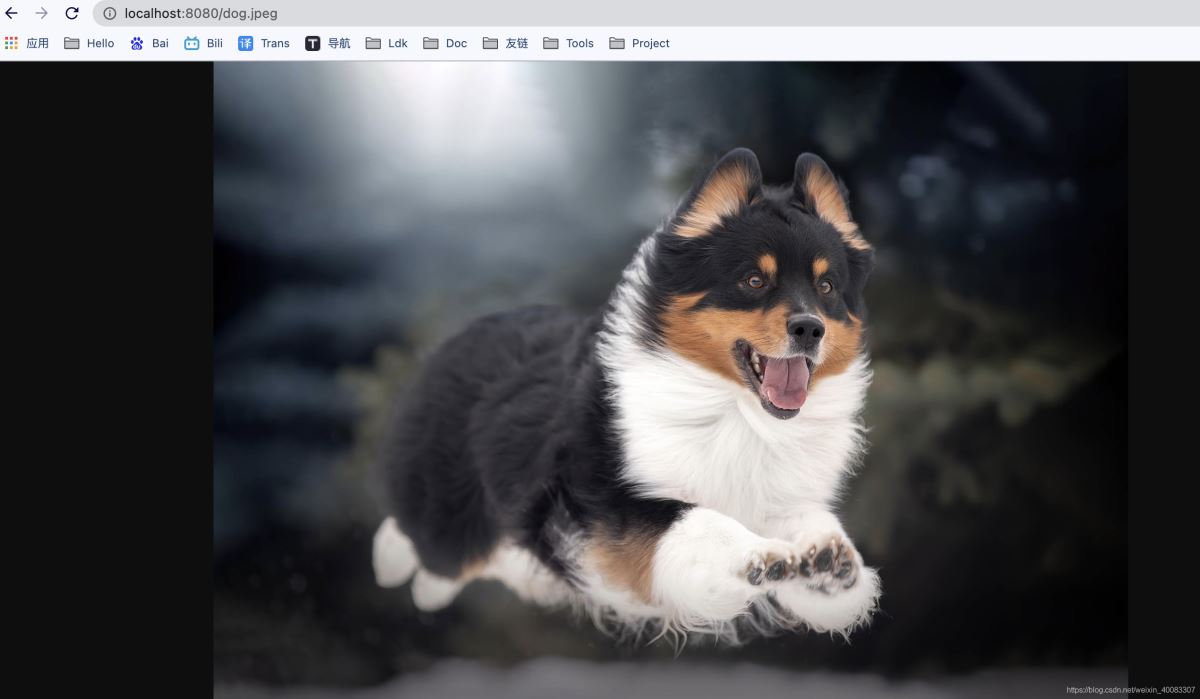Reload the dog.jpeg page
The width and height of the screenshot is (1200, 699).
[72, 13]
